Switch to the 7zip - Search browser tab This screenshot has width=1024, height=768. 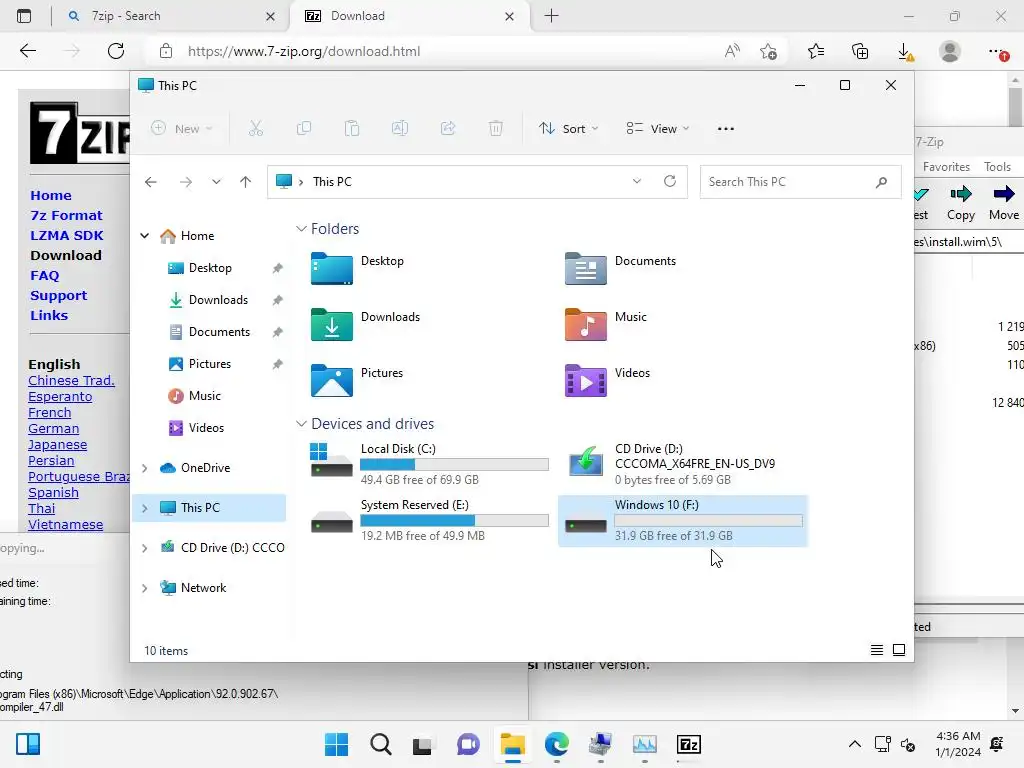170,16
